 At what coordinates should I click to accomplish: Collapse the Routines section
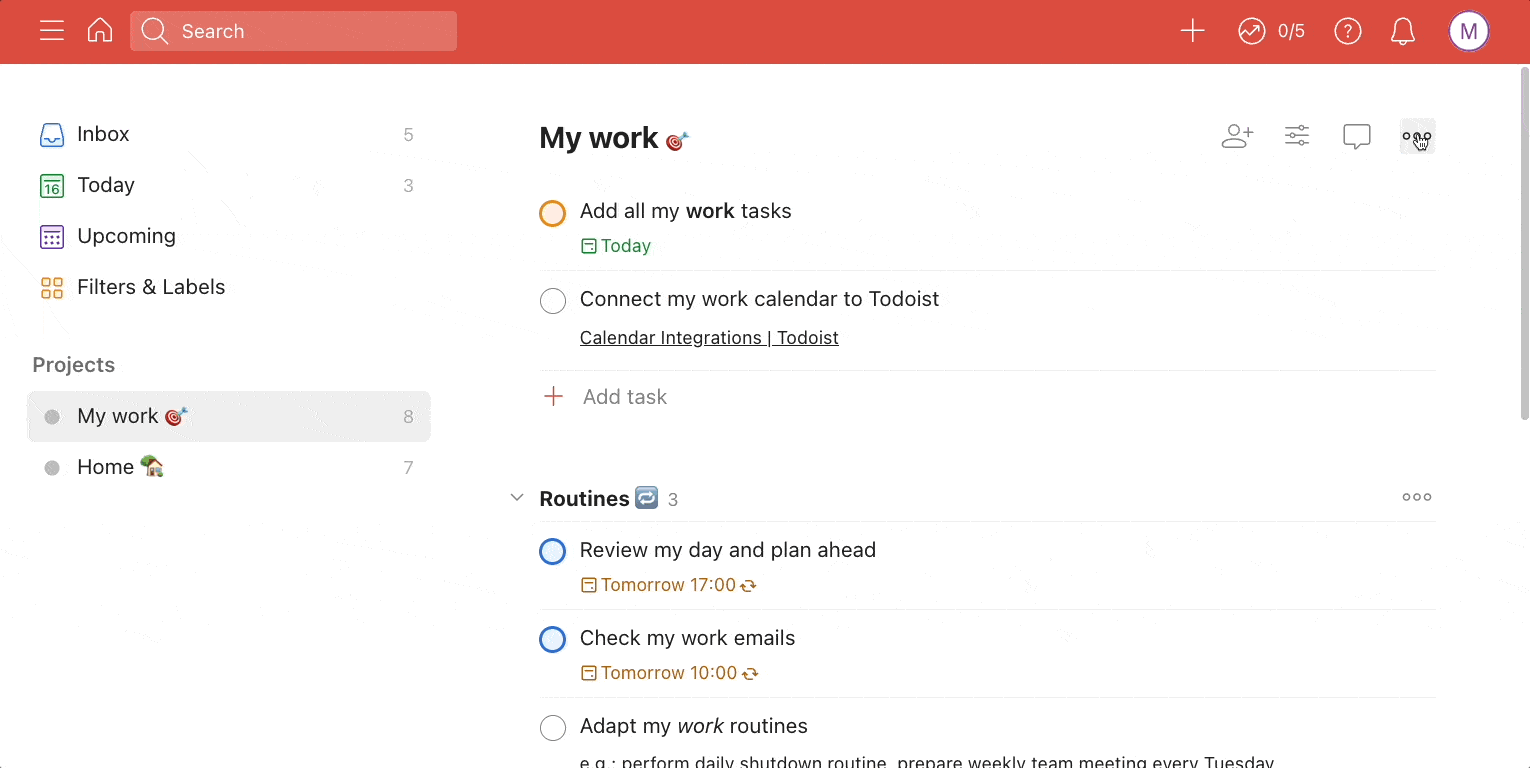click(516, 497)
